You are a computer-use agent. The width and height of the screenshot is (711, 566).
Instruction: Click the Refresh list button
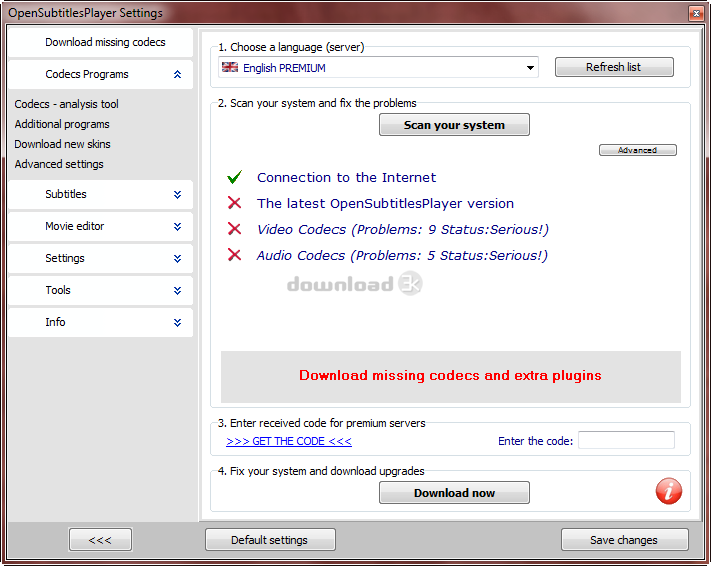tap(614, 67)
